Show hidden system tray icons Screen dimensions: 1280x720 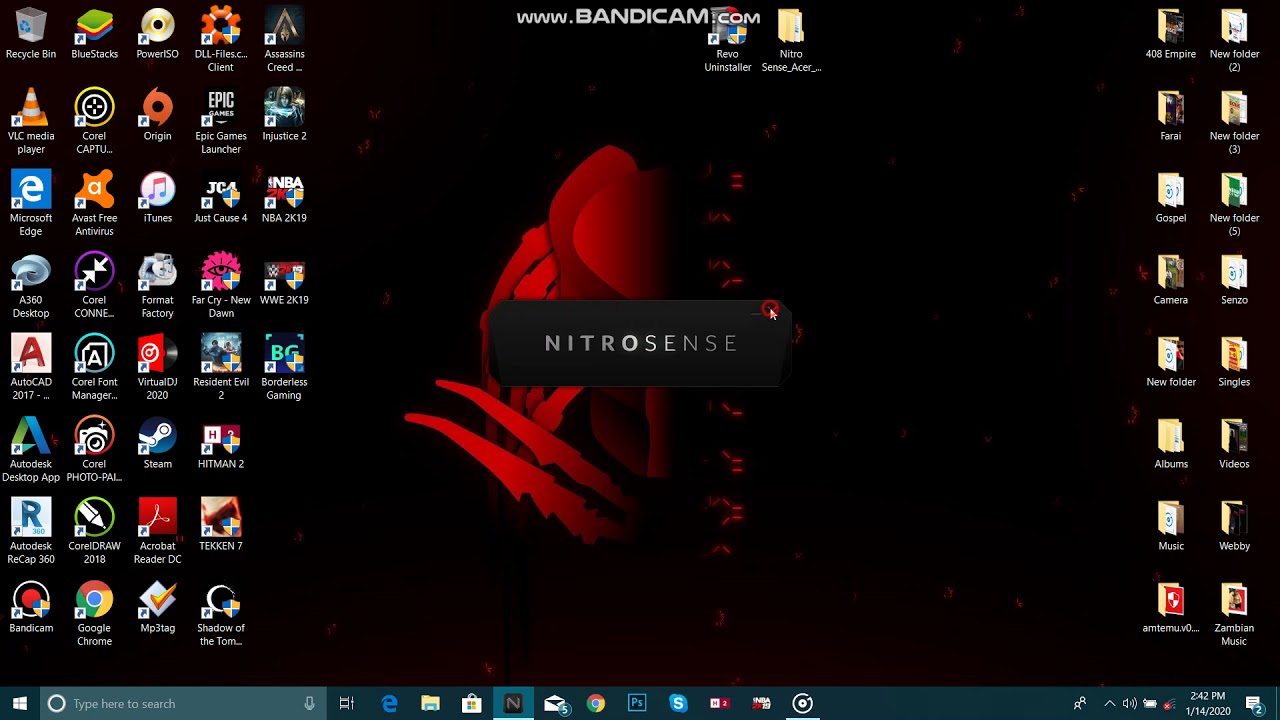[1109, 703]
